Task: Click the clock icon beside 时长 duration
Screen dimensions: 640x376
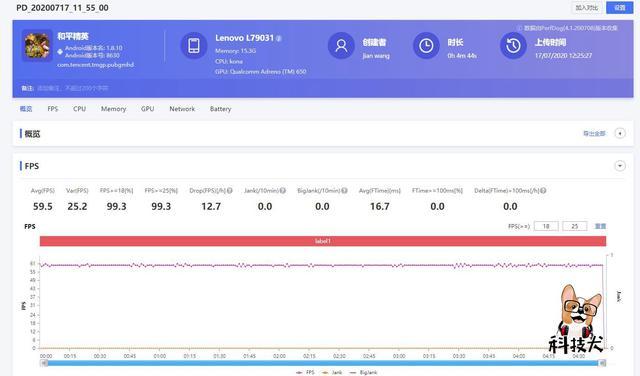Action: (x=426, y=45)
